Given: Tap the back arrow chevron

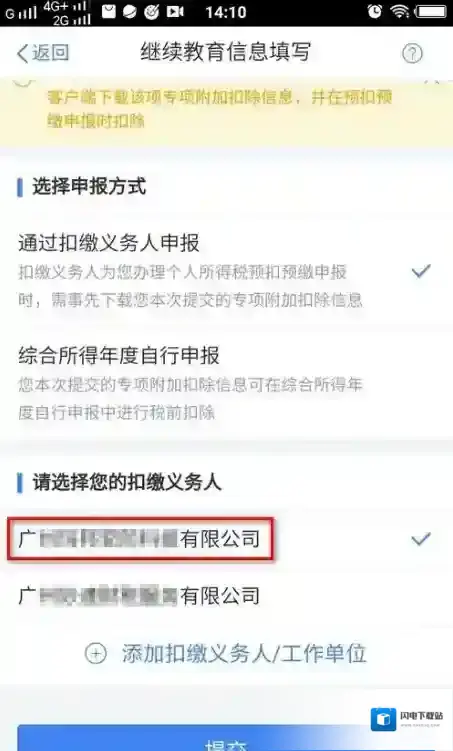Looking at the screenshot, I should (x=22, y=53).
